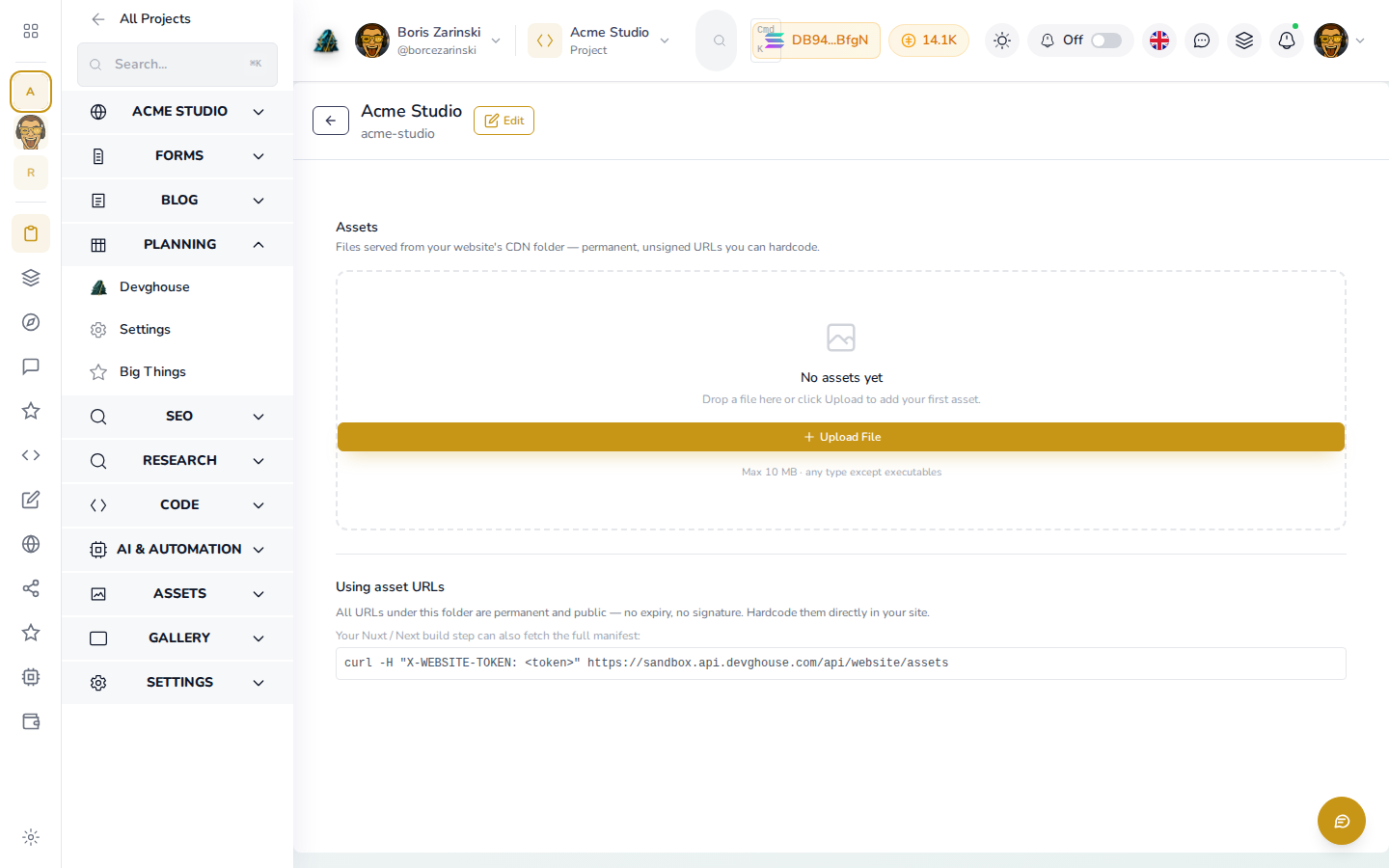Click the 14.1K credits balance chip
The image size is (1389, 868).
(929, 41)
